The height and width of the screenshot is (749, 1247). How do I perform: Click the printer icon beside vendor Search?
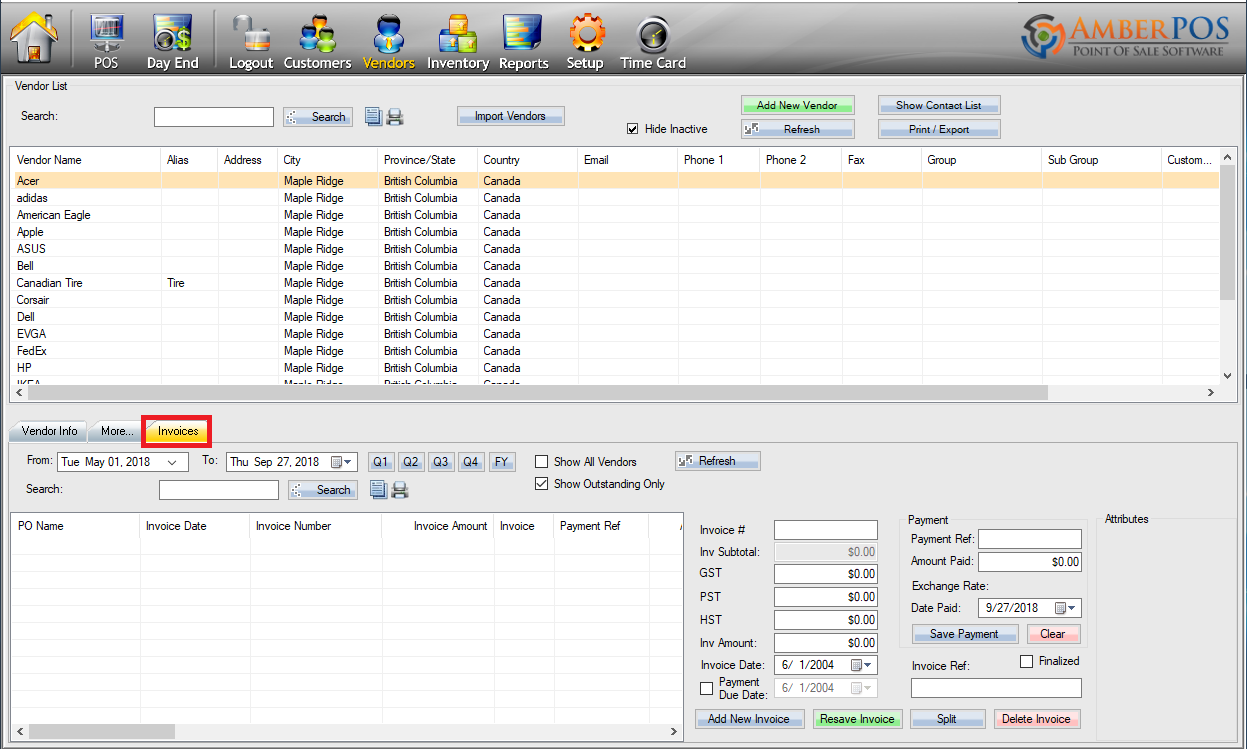click(x=395, y=117)
